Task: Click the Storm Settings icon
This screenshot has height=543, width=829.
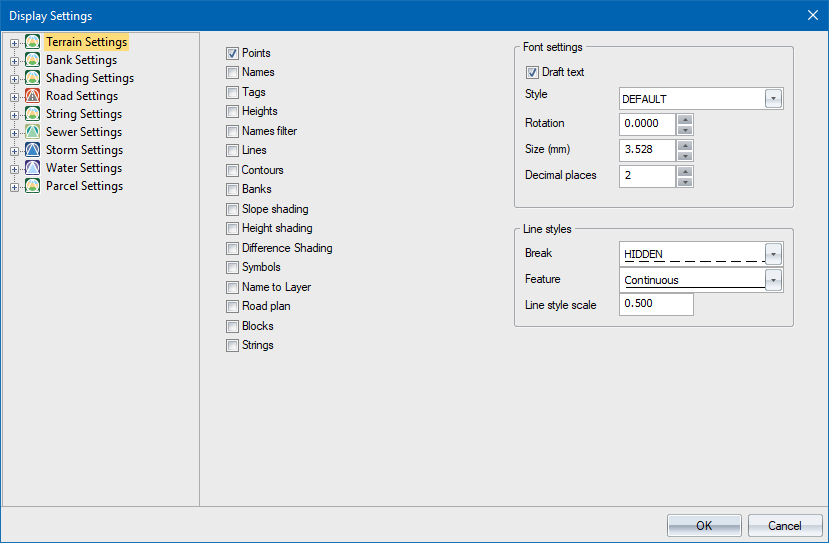Action: click(32, 150)
